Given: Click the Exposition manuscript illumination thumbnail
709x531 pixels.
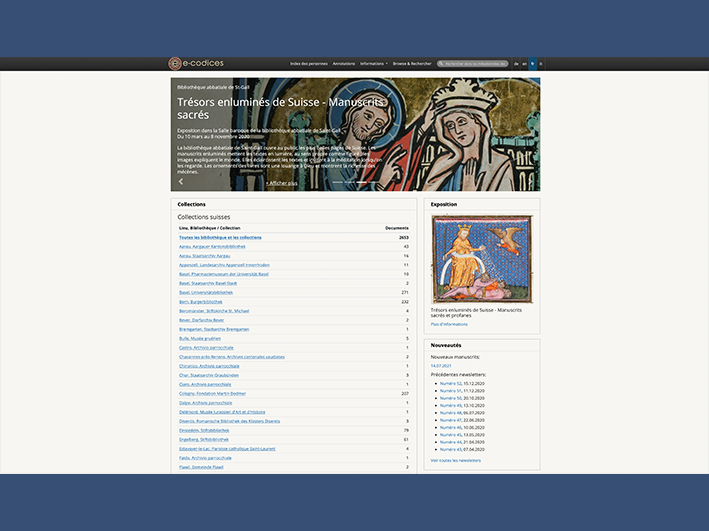Looking at the screenshot, I should click(482, 259).
